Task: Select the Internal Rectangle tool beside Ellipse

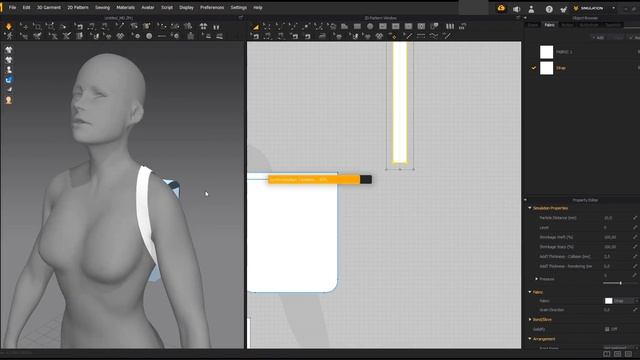Action: pos(383,27)
